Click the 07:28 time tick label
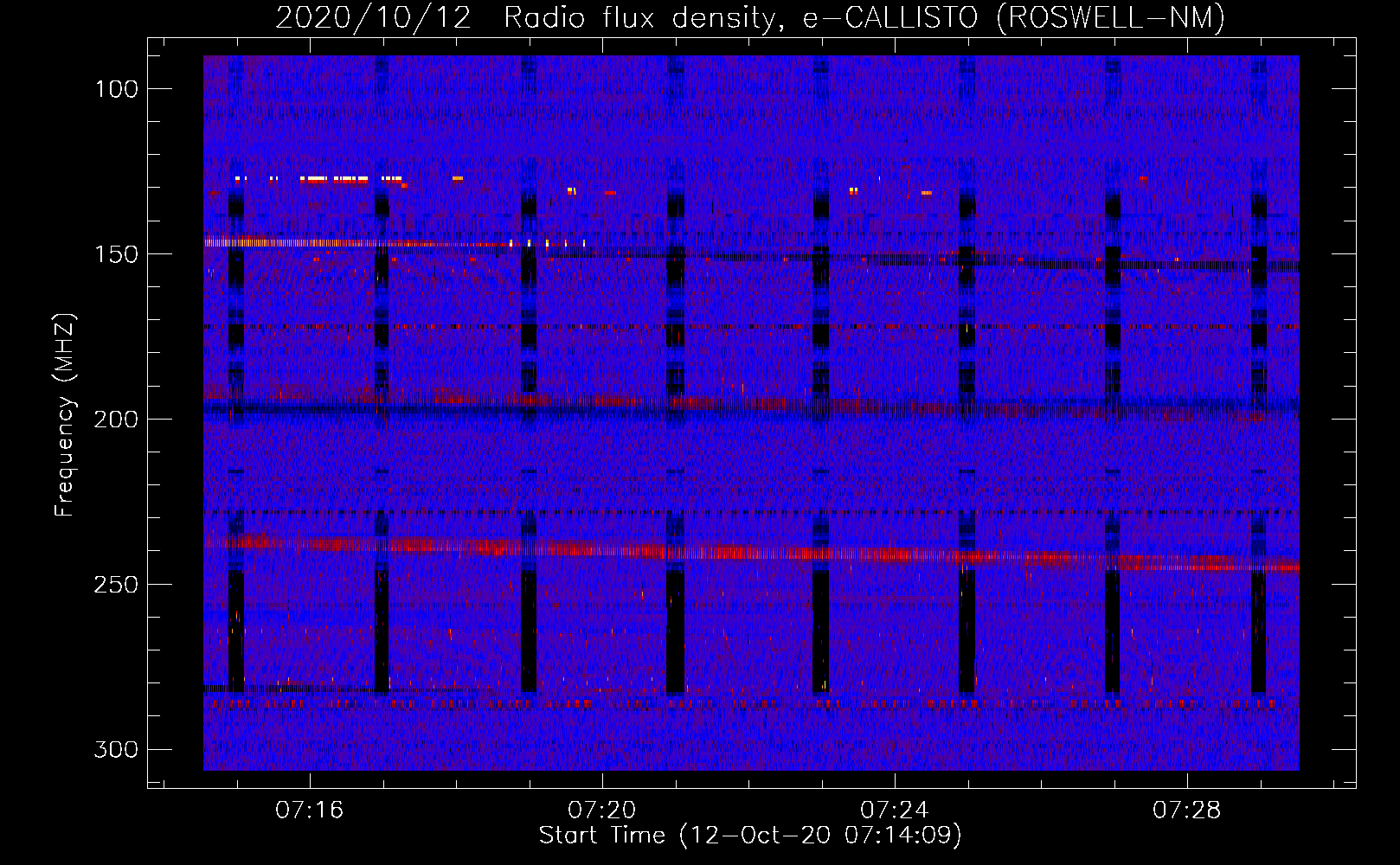 click(1186, 811)
